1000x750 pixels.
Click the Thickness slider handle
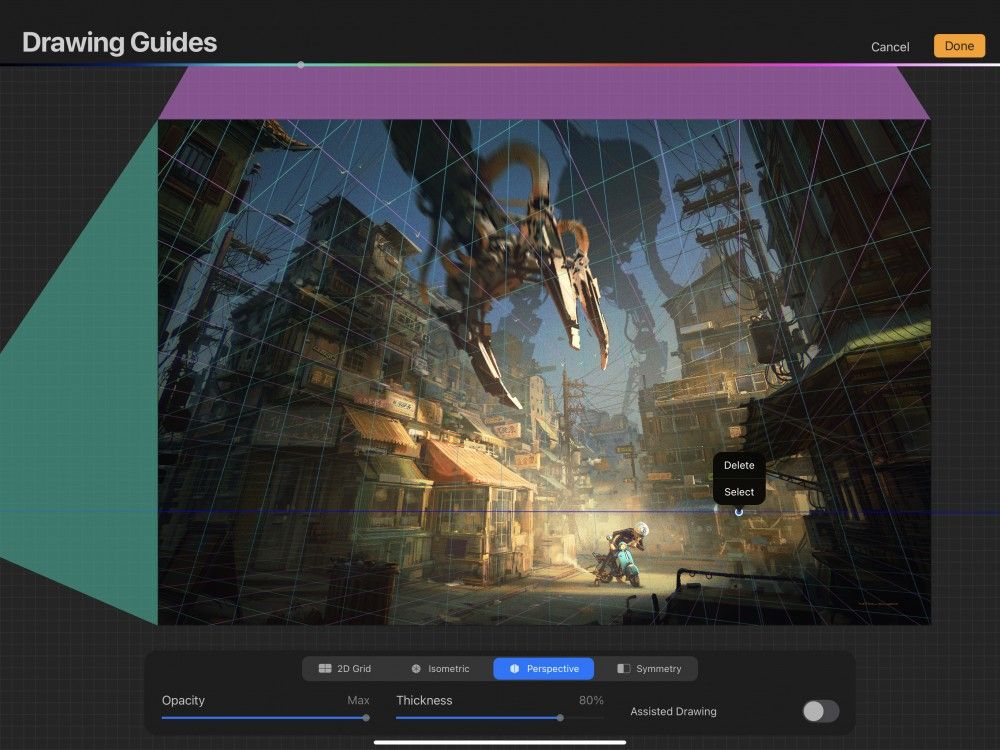(559, 717)
